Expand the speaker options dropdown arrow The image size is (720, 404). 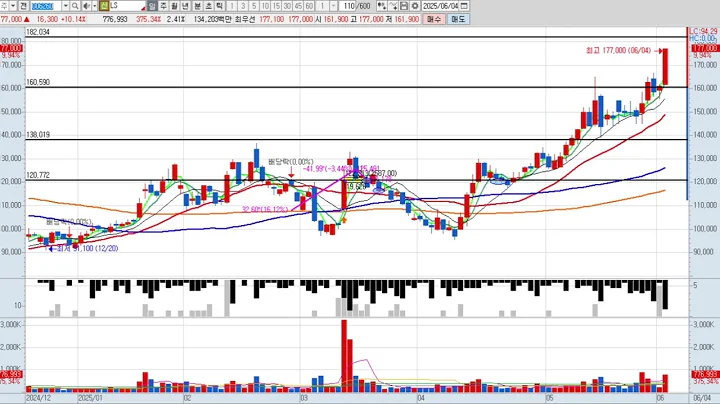95,6
